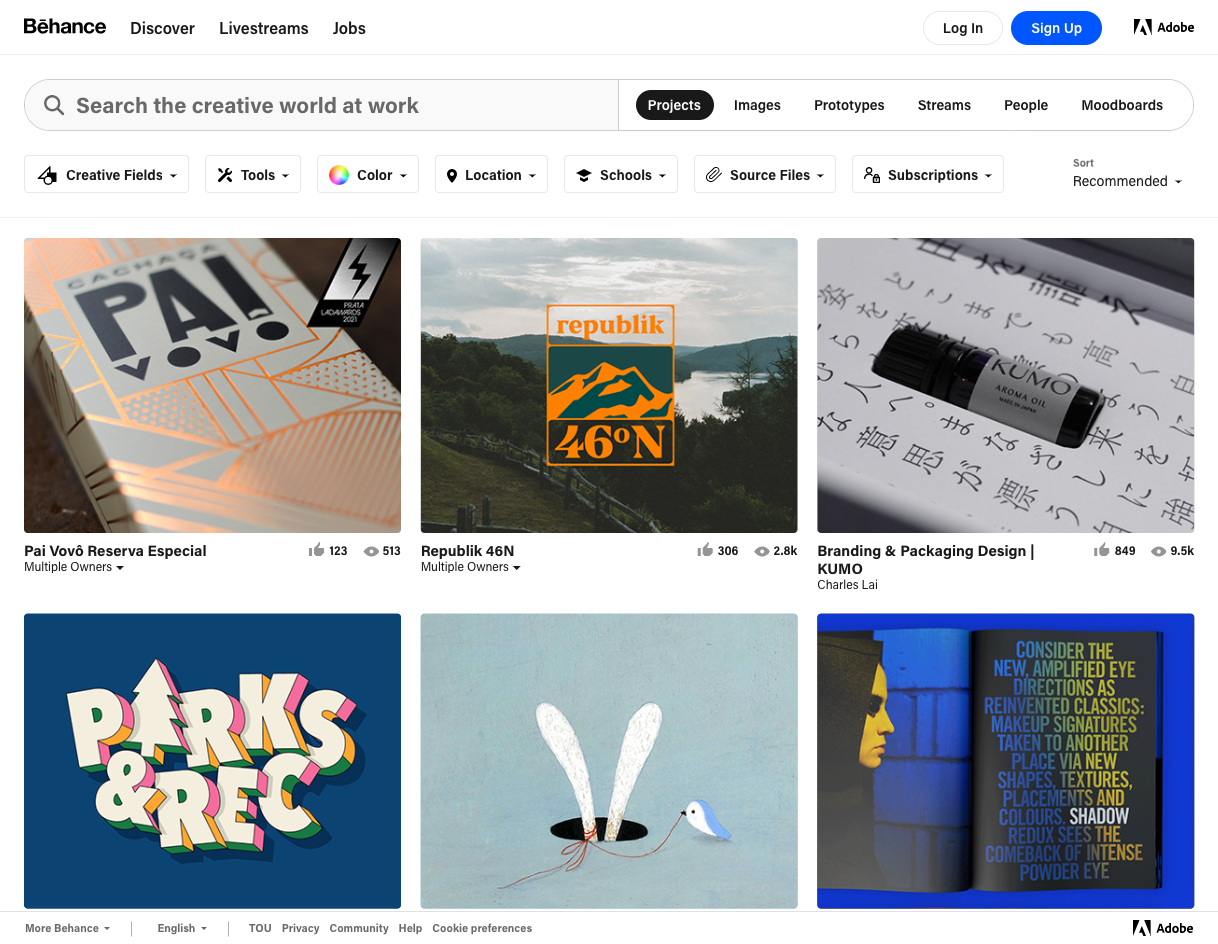1218x944 pixels.
Task: Select the graduation cap Schools icon
Action: click(x=583, y=174)
